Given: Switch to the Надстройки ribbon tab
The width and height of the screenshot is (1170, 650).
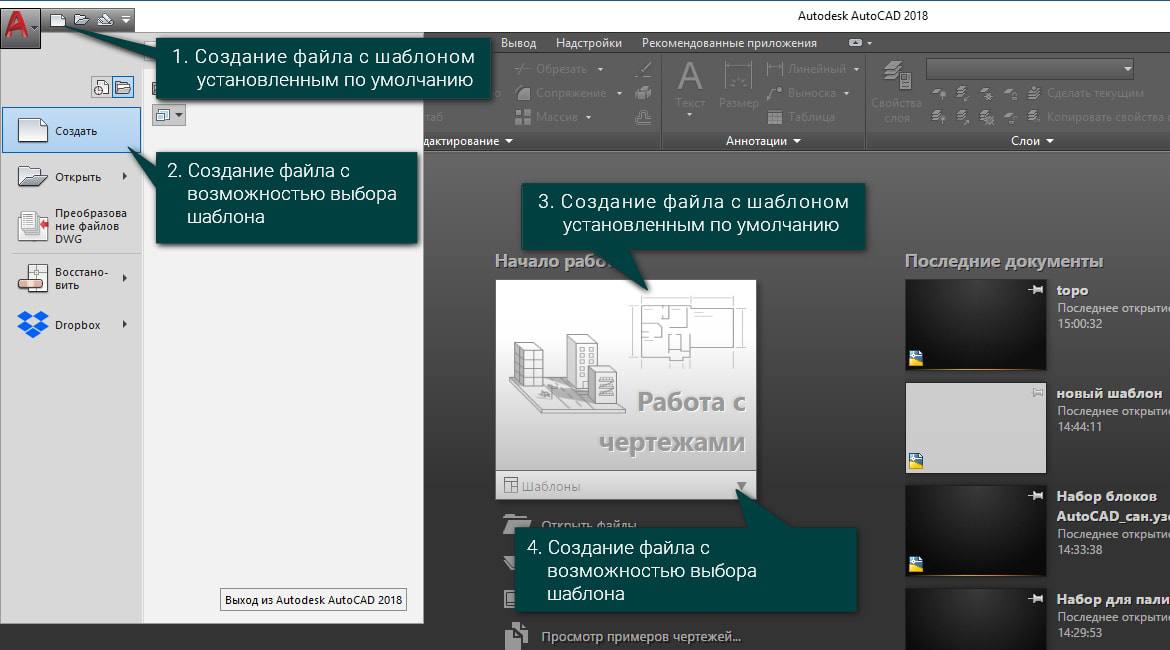Looking at the screenshot, I should coord(589,43).
